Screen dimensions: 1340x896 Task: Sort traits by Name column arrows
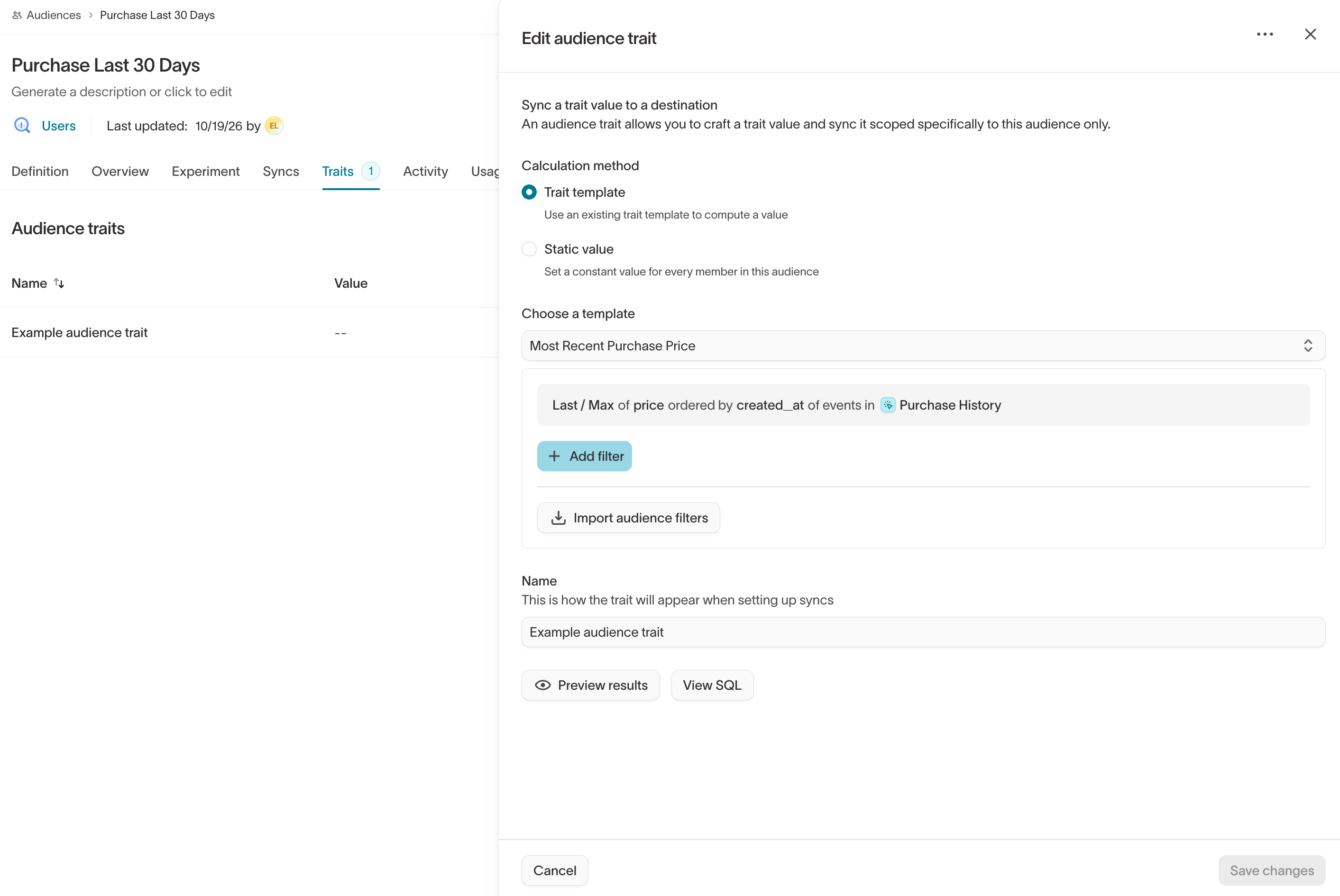[x=59, y=283]
